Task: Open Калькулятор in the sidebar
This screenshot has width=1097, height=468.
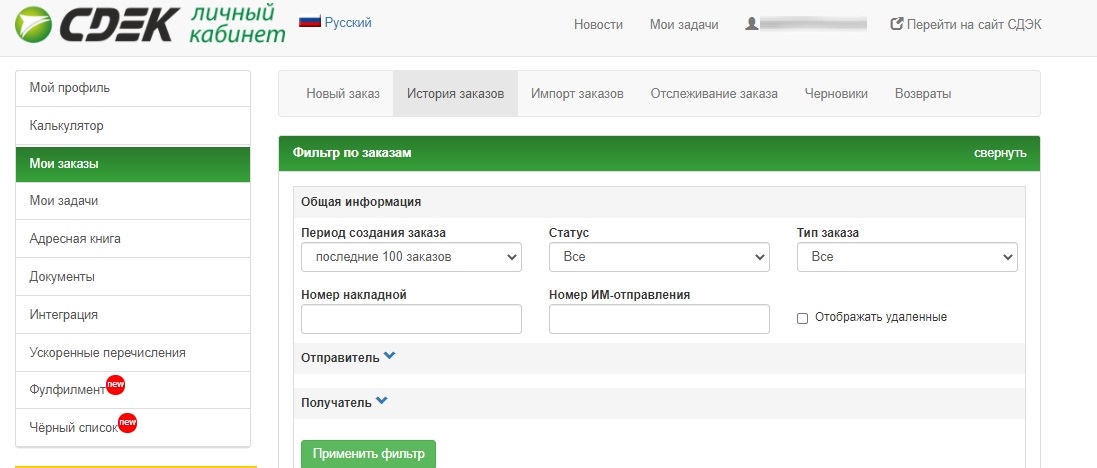Action: 133,126
